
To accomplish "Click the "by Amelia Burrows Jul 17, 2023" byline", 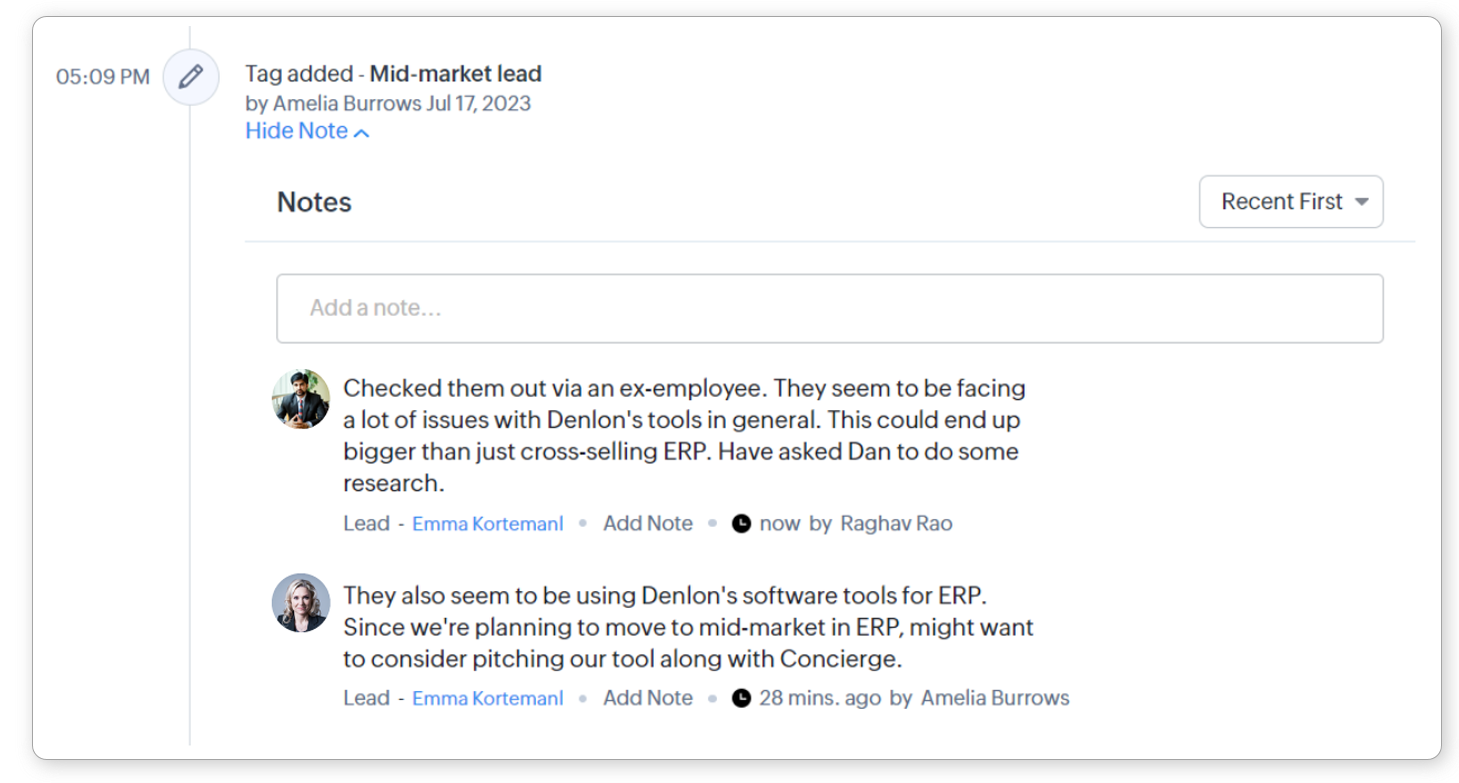I will pyautogui.click(x=388, y=103).
